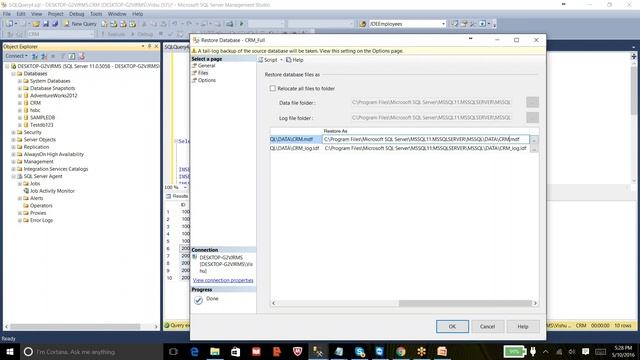Open Microsoft Edge from the taskbar
The image size is (640, 360).
pos(194,351)
